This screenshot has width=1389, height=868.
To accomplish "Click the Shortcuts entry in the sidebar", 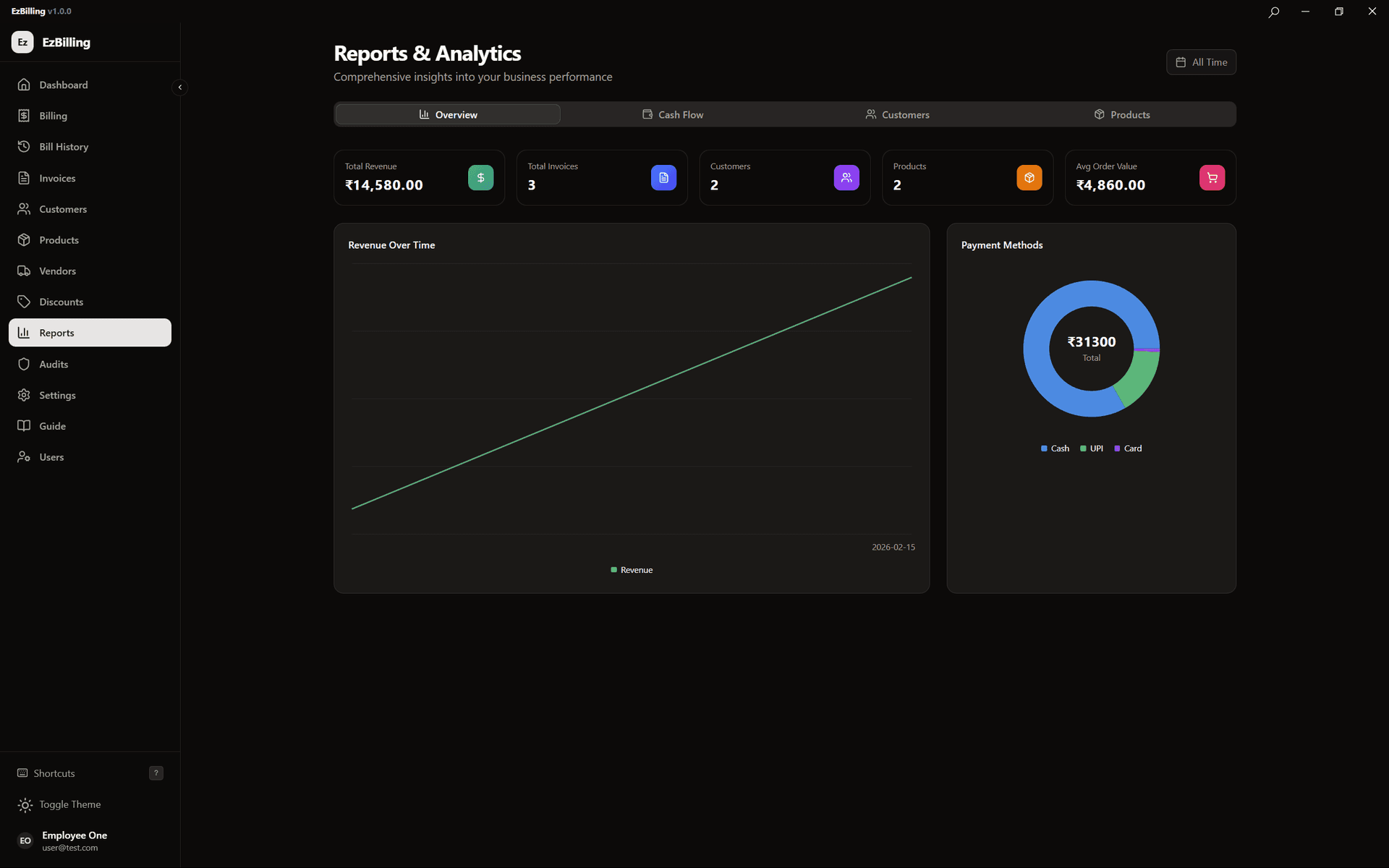I will pyautogui.click(x=54, y=773).
